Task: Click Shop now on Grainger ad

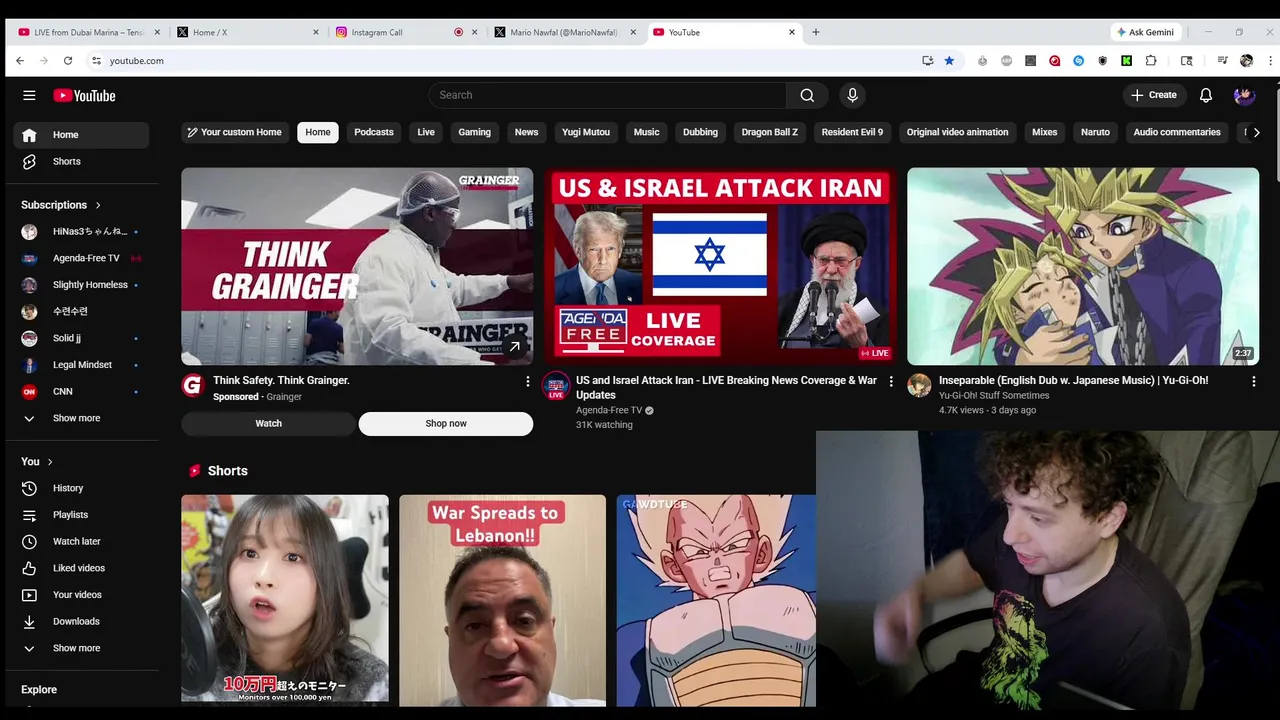Action: tap(446, 423)
